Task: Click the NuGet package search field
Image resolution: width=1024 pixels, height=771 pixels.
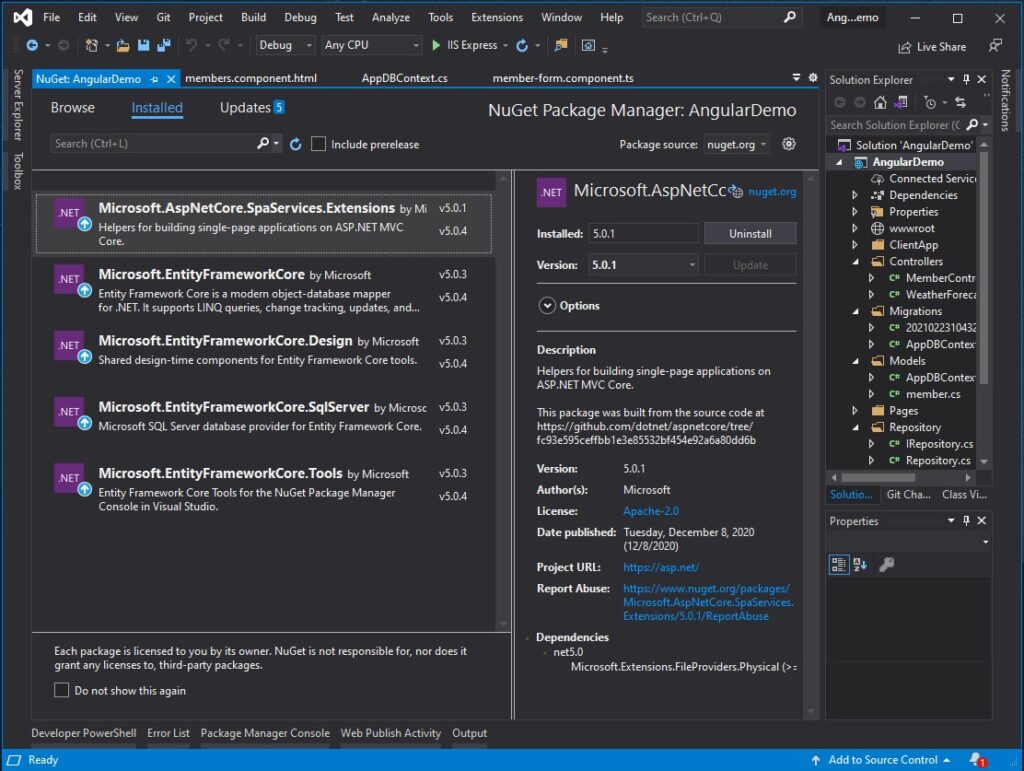Action: (155, 144)
